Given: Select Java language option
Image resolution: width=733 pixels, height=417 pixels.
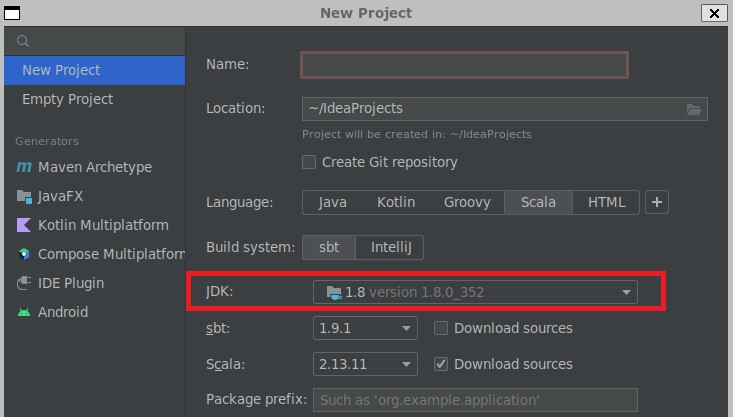Looking at the screenshot, I should (x=332, y=202).
